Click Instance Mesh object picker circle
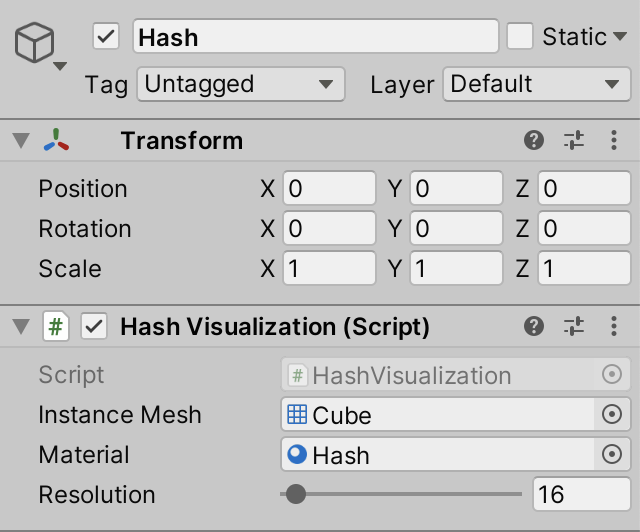The image size is (640, 532). coord(612,414)
